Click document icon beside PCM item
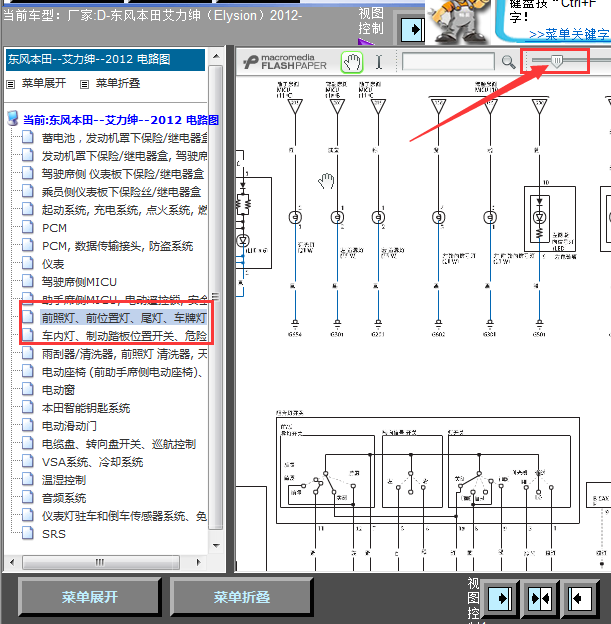 pos(27,227)
